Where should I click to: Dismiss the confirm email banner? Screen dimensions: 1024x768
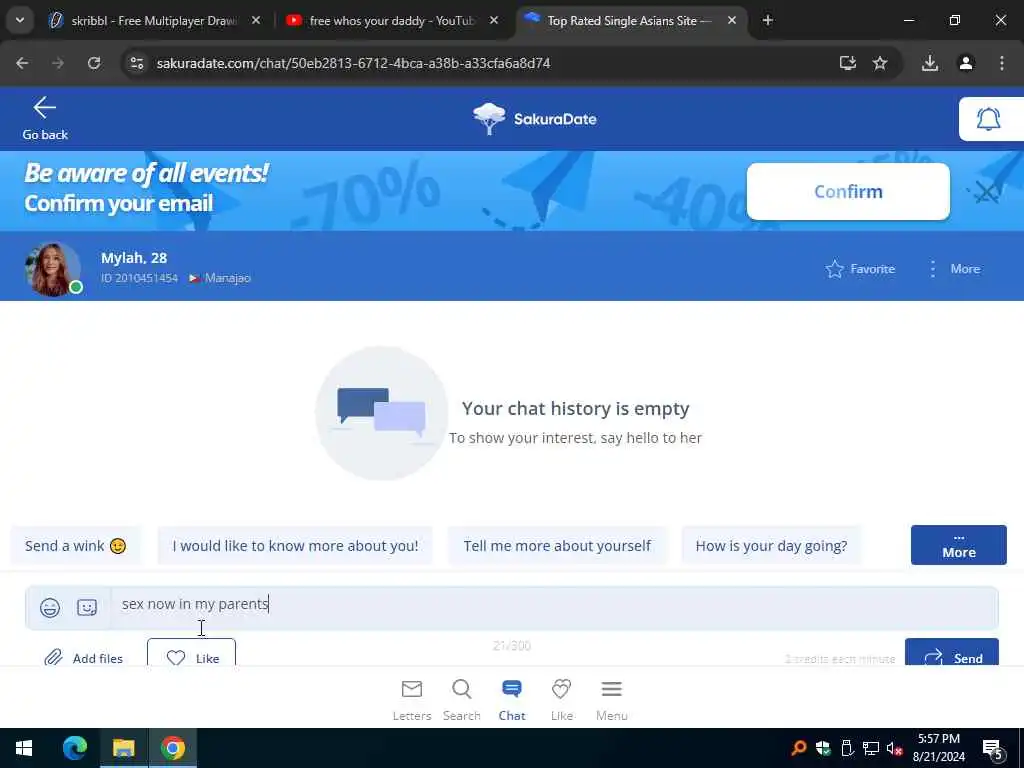tap(987, 192)
